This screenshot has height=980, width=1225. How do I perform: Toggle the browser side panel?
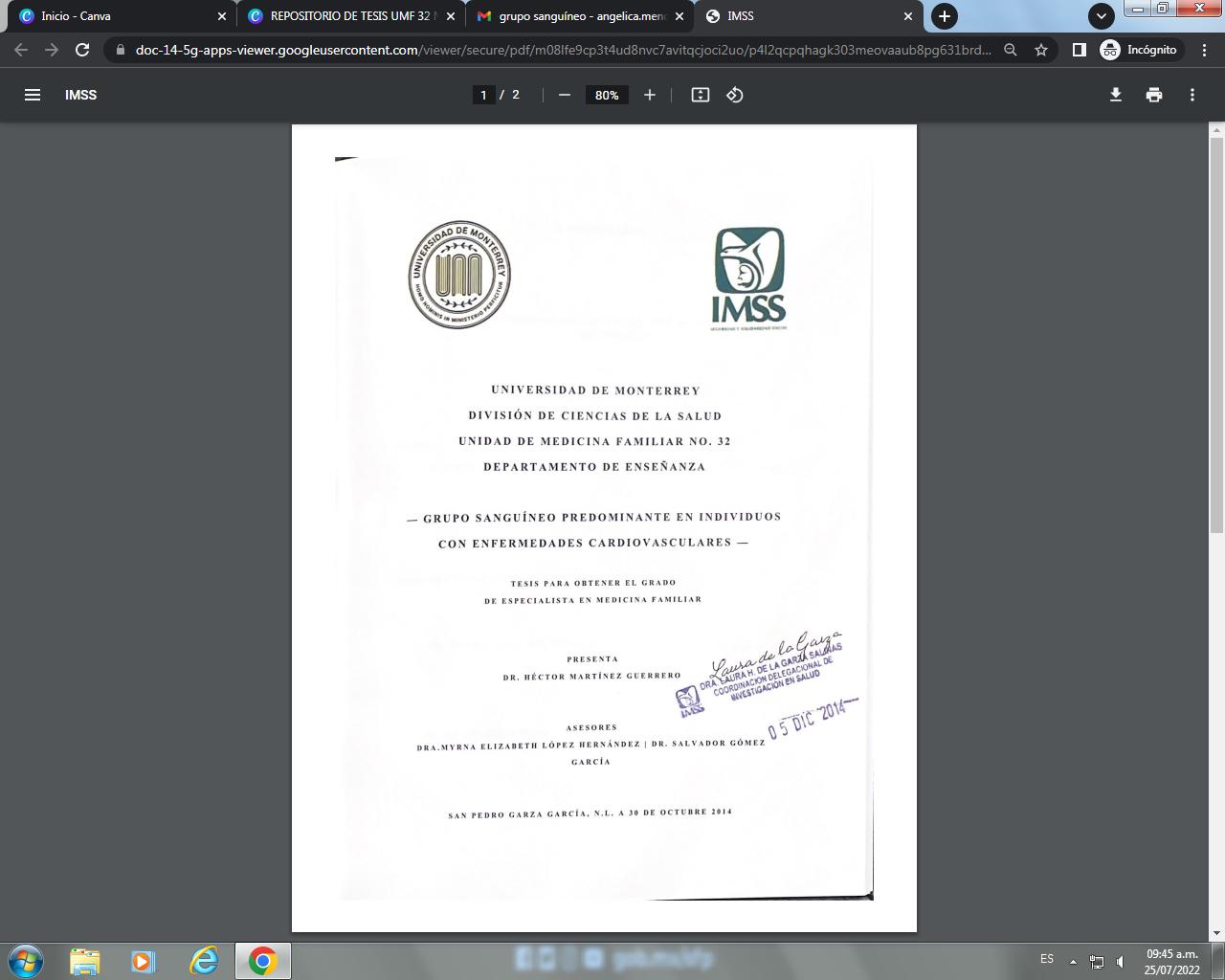coord(1079,50)
